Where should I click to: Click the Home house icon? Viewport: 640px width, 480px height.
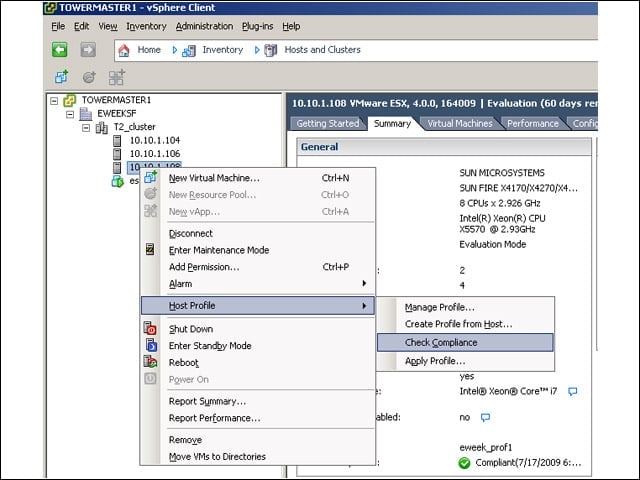[x=124, y=50]
